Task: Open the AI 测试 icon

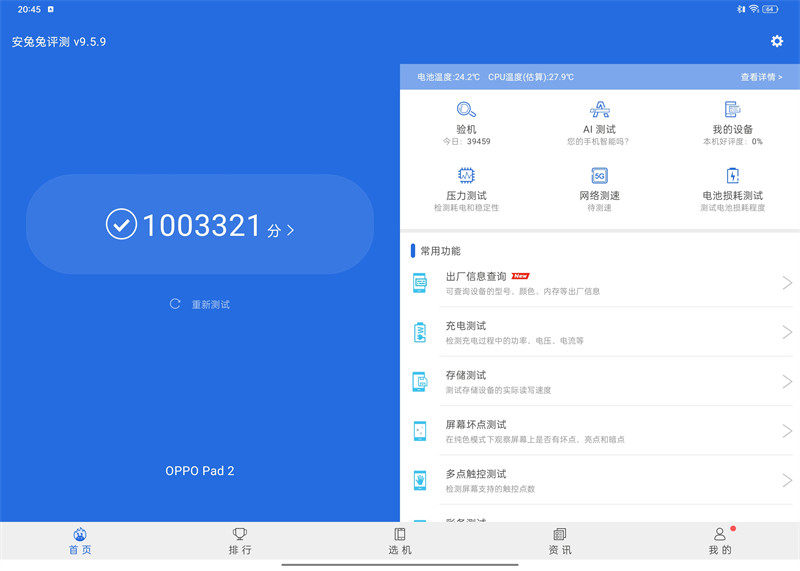Action: coord(599,109)
